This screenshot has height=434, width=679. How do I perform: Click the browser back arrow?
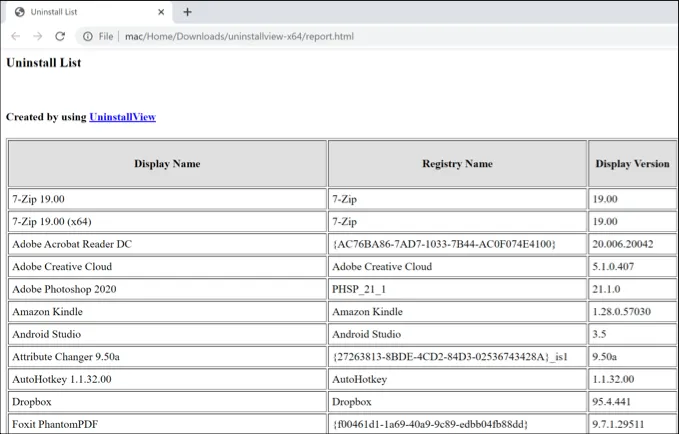click(15, 36)
